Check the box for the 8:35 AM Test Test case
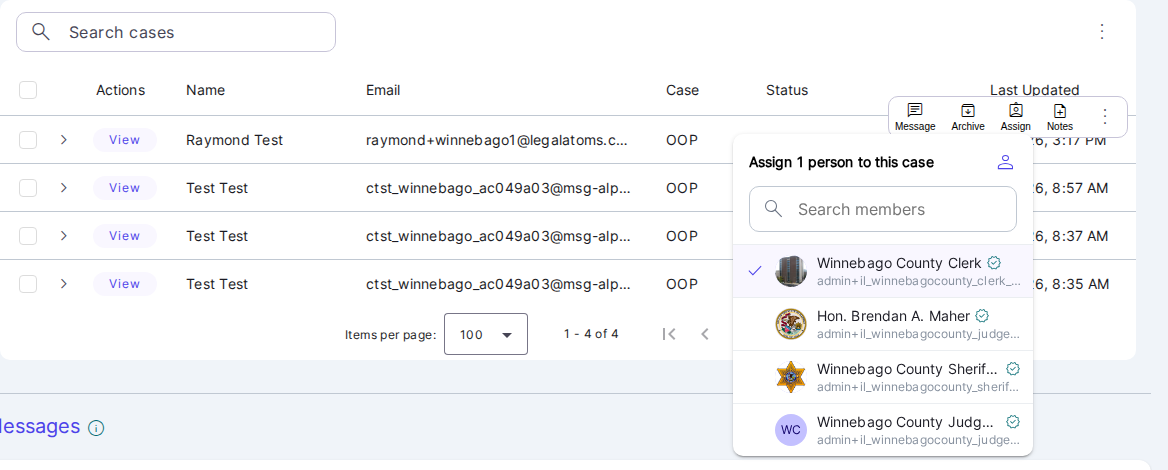 28,284
